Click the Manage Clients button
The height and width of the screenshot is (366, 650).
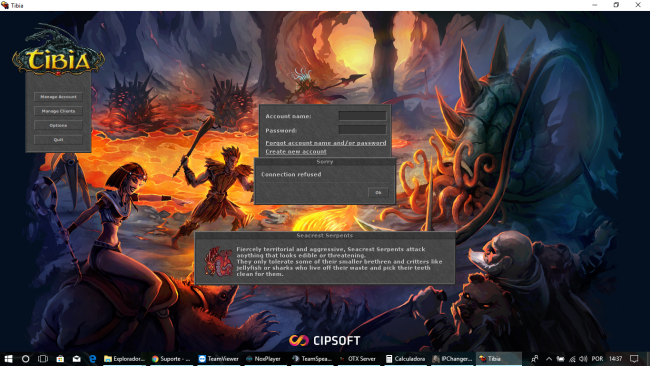point(58,111)
